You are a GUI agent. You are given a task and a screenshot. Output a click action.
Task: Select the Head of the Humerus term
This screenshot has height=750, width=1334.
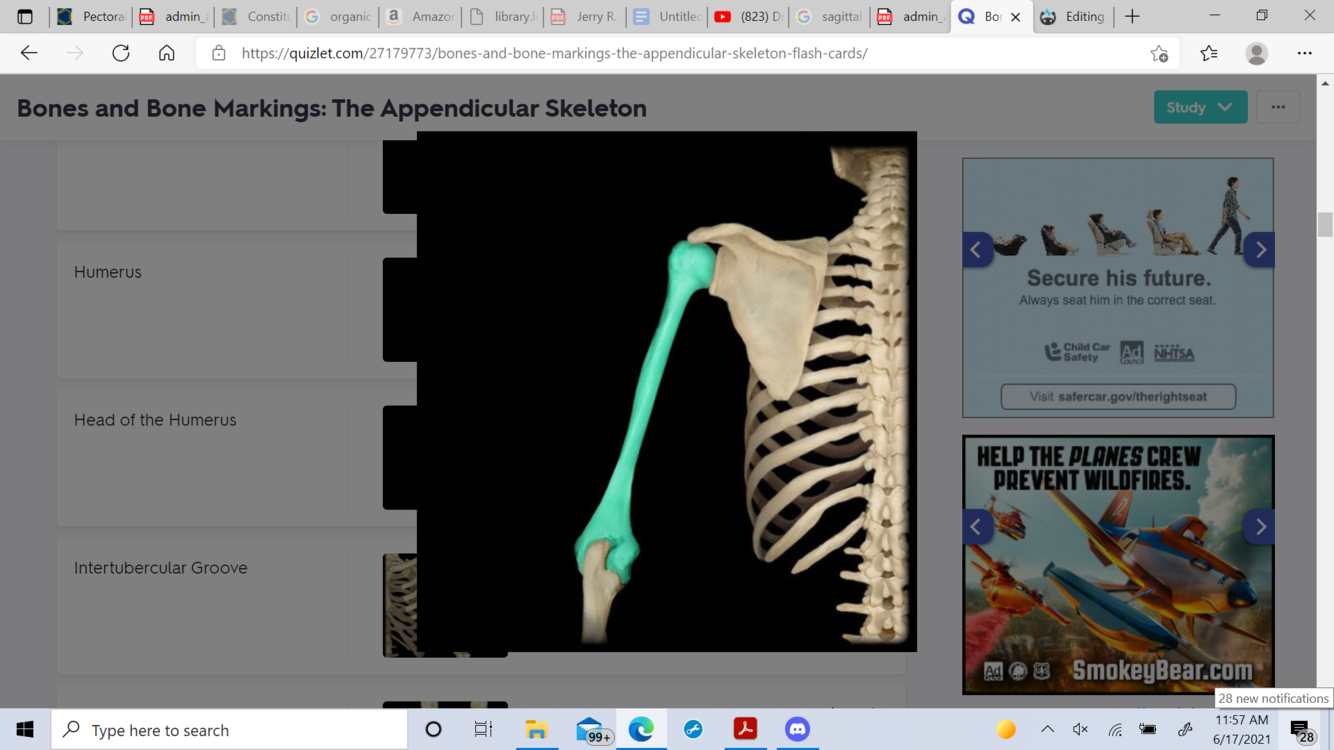(x=155, y=420)
